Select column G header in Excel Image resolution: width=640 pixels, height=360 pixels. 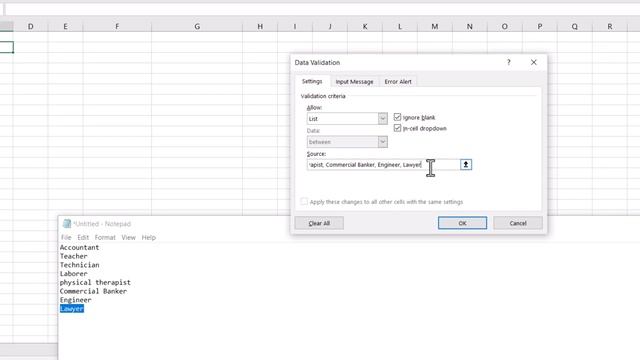[x=197, y=27]
